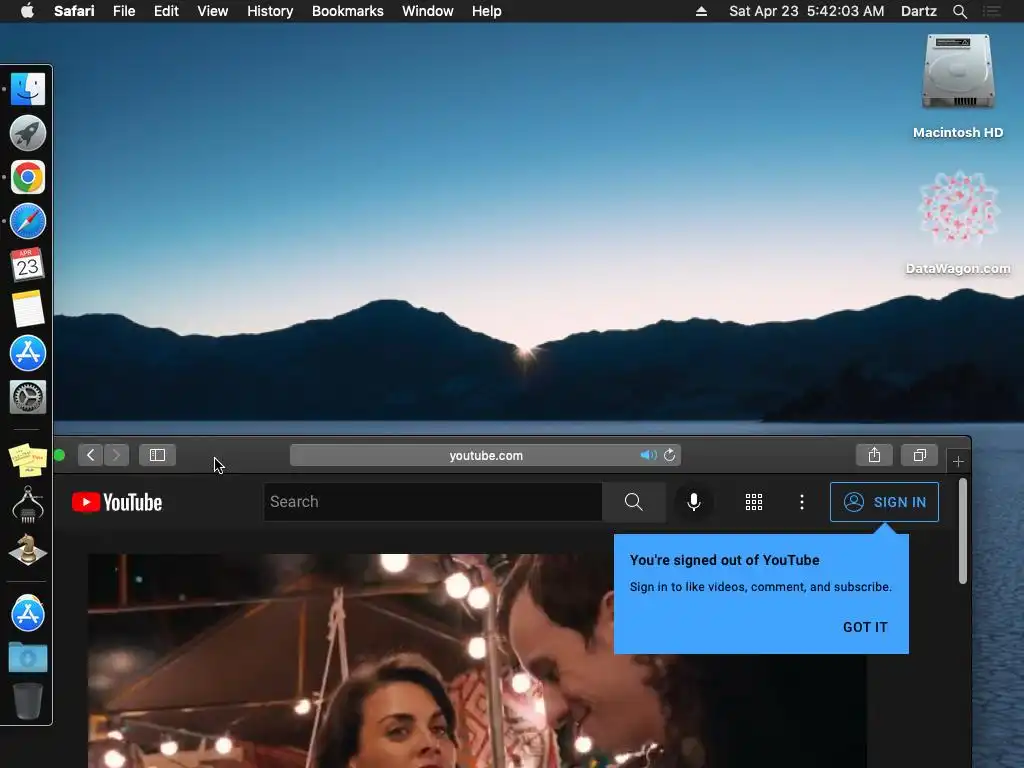Go to YouTube home via logo
Image resolution: width=1024 pixels, height=768 pixels.
(117, 502)
